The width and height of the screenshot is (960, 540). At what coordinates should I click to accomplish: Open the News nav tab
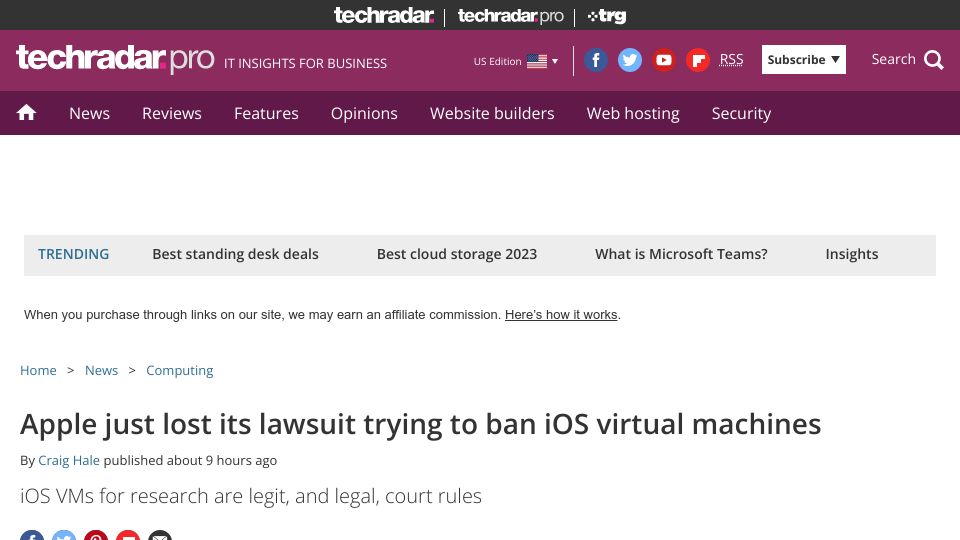click(x=89, y=113)
